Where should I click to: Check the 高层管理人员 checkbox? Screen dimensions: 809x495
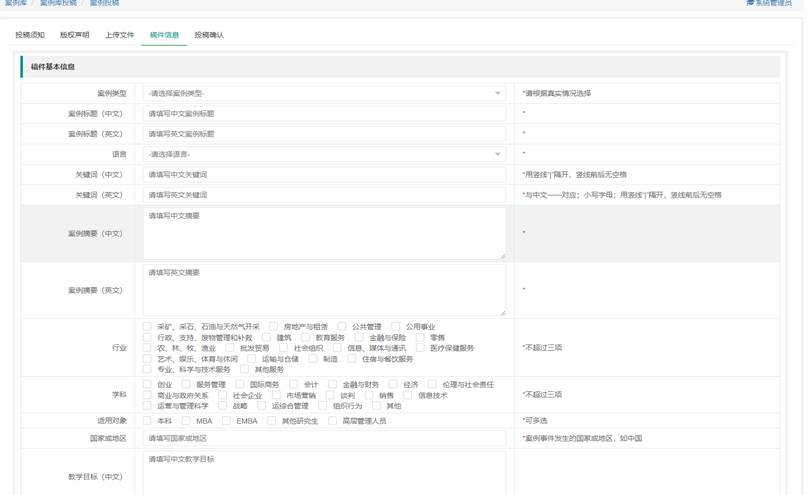(332, 421)
